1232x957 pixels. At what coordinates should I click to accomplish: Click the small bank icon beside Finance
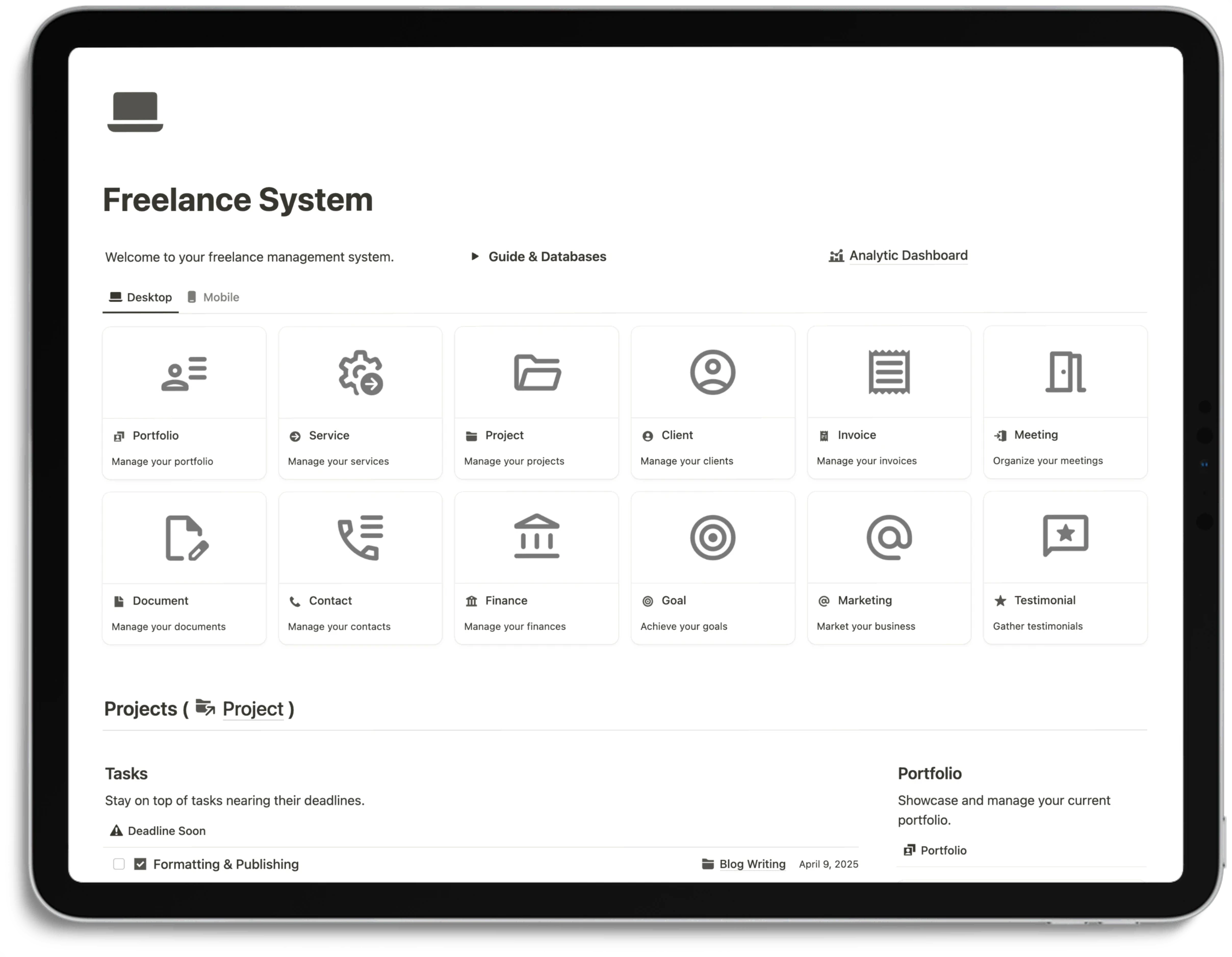[x=472, y=601]
